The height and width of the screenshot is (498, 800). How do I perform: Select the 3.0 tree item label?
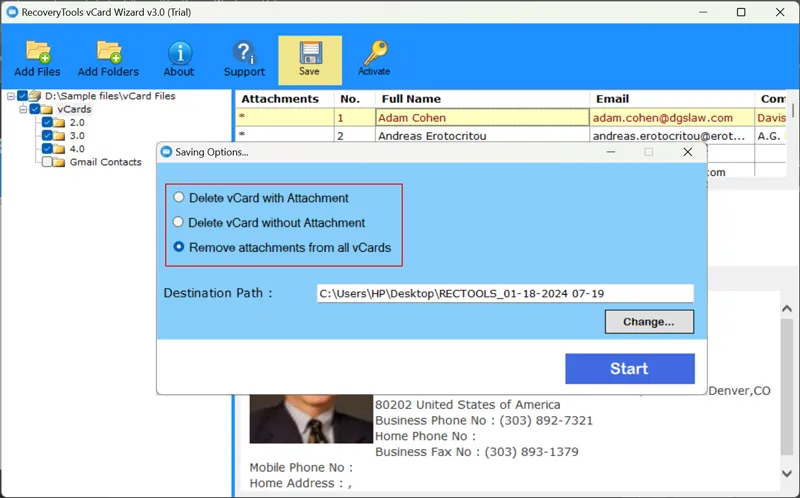77,136
